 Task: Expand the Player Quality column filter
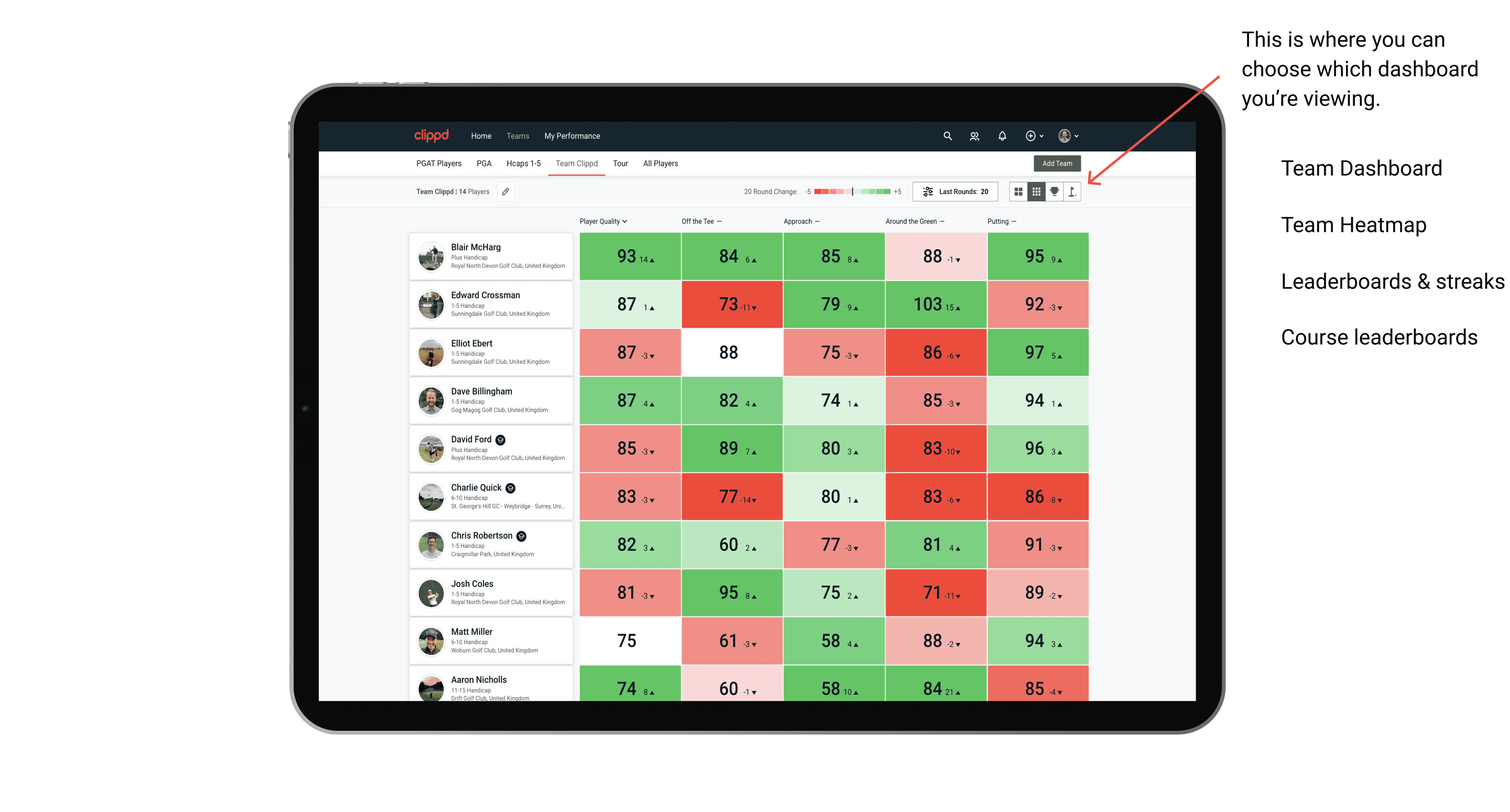(x=605, y=222)
